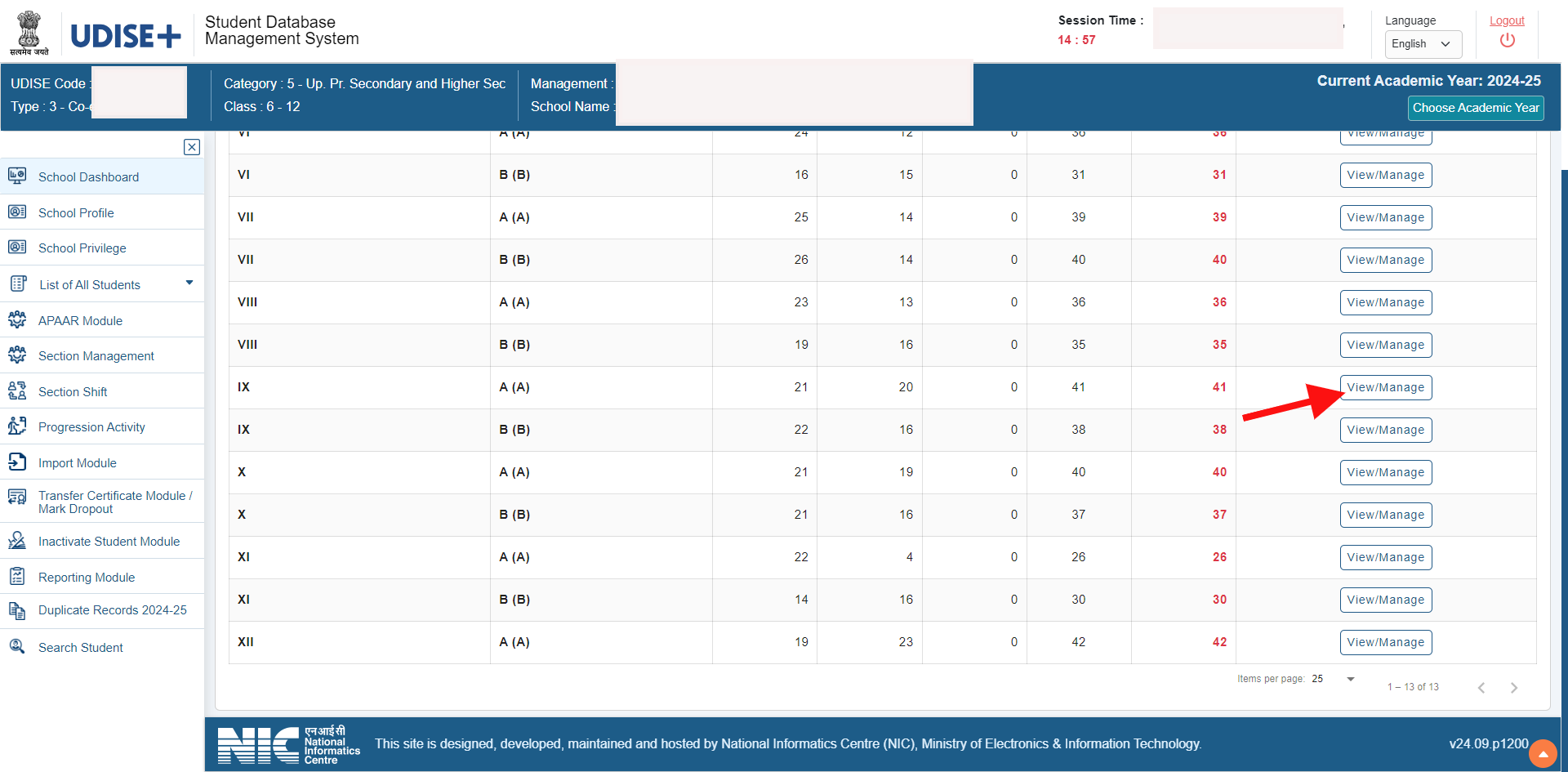This screenshot has width=1568, height=772.
Task: Select the School Profile icon
Action: [x=17, y=212]
